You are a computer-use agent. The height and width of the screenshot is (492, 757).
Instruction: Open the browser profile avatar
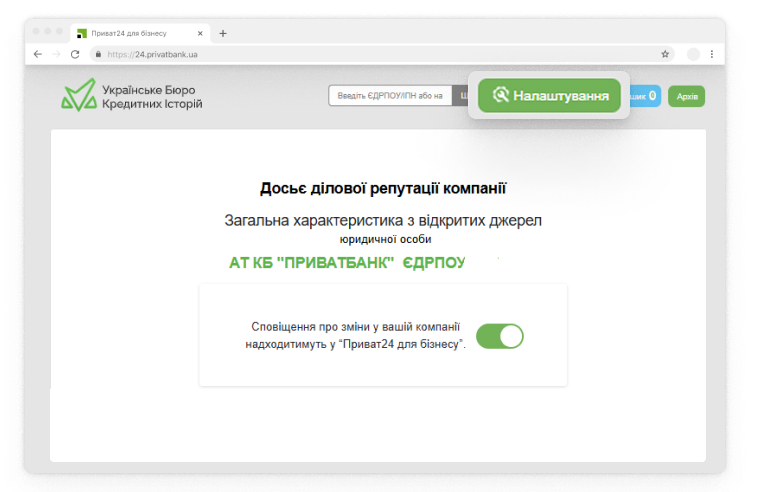tap(694, 54)
